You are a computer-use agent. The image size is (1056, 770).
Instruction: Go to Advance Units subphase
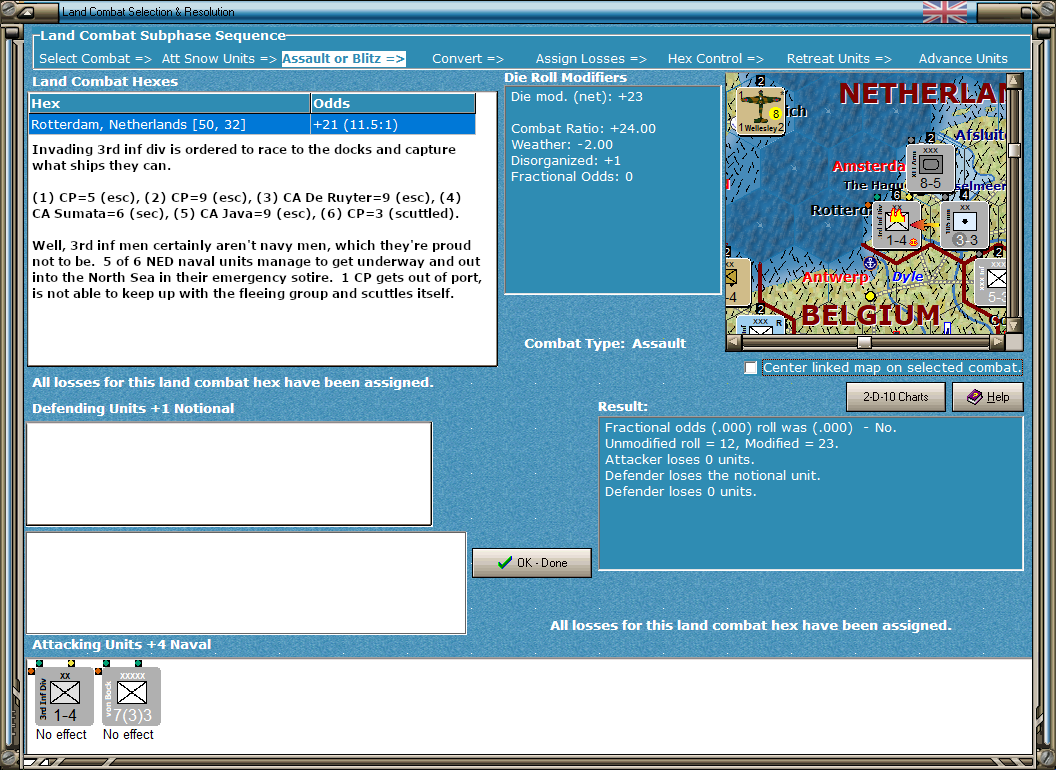(963, 59)
